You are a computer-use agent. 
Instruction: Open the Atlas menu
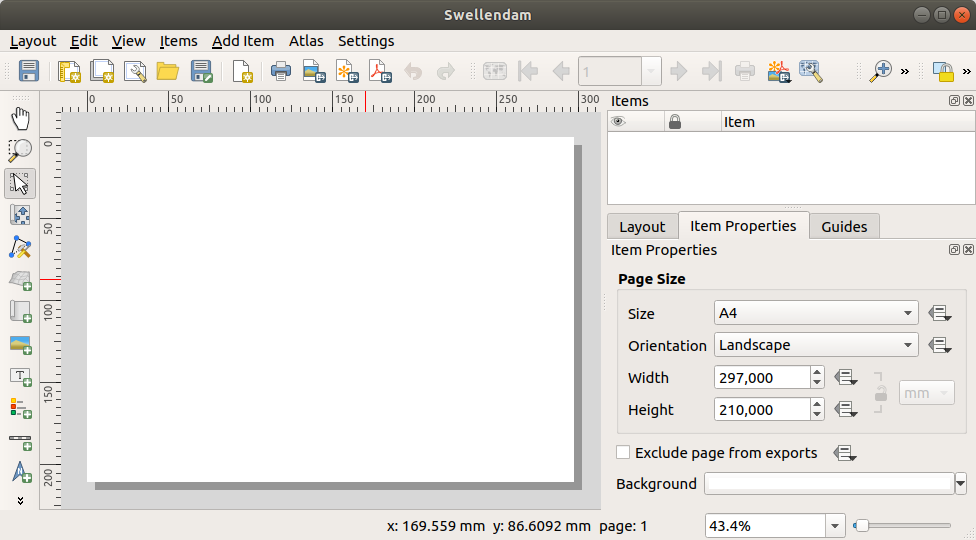(x=306, y=41)
